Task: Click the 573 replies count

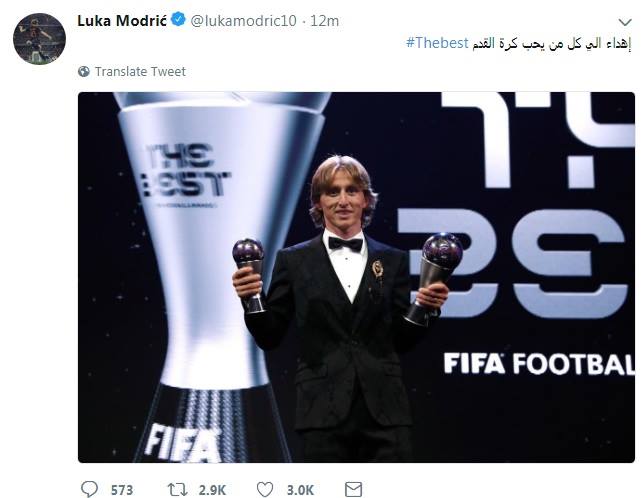Action: pyautogui.click(x=123, y=489)
